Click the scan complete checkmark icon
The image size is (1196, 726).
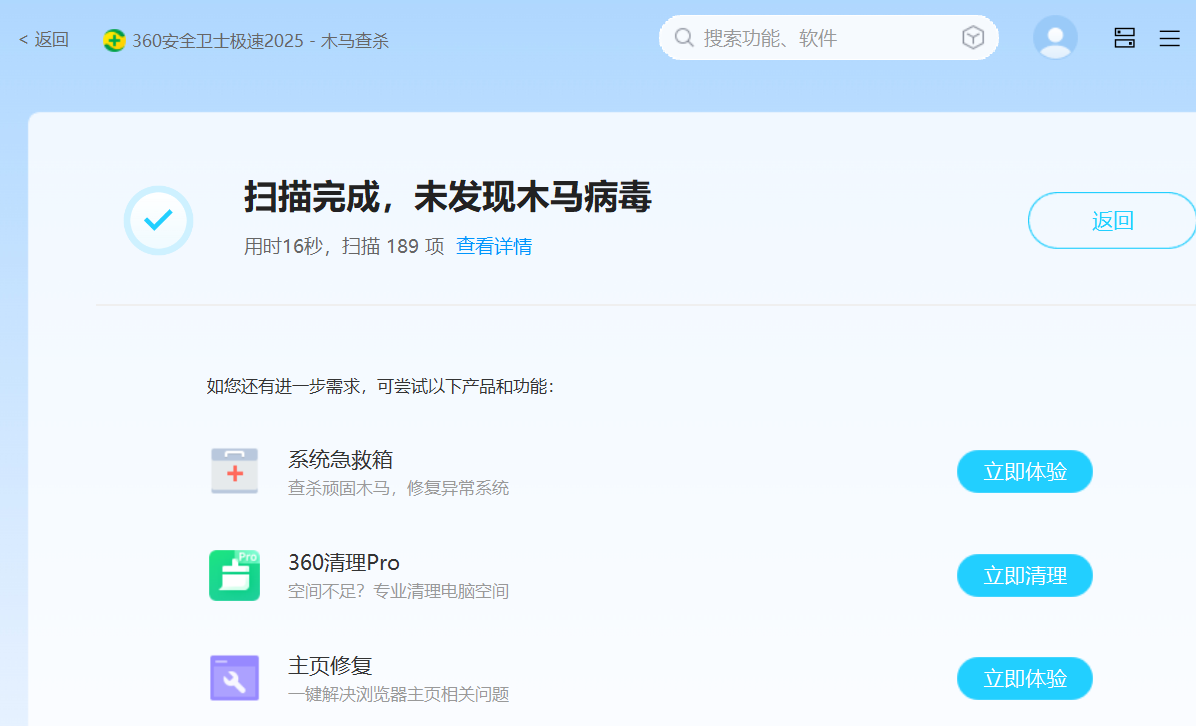click(x=159, y=220)
